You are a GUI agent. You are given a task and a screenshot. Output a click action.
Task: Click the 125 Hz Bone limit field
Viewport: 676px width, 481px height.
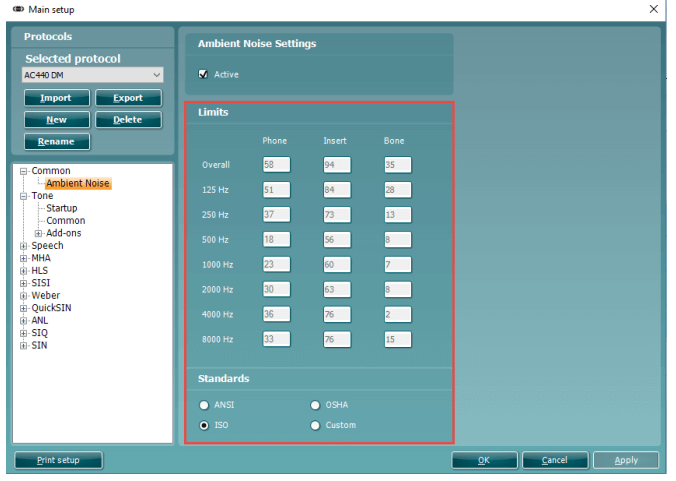(x=397, y=190)
